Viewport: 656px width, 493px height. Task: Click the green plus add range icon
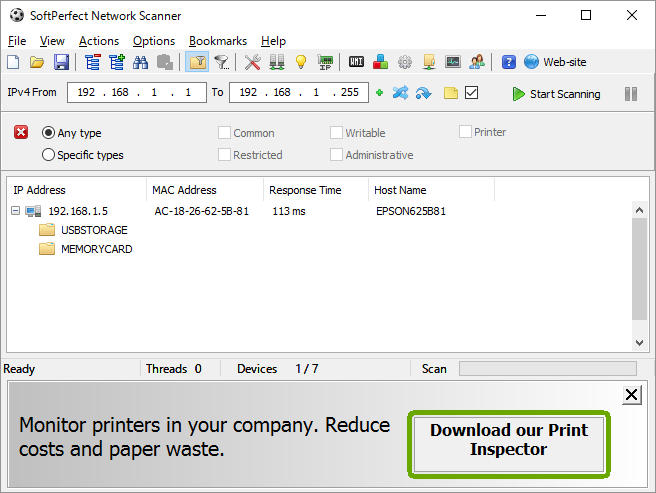click(379, 93)
